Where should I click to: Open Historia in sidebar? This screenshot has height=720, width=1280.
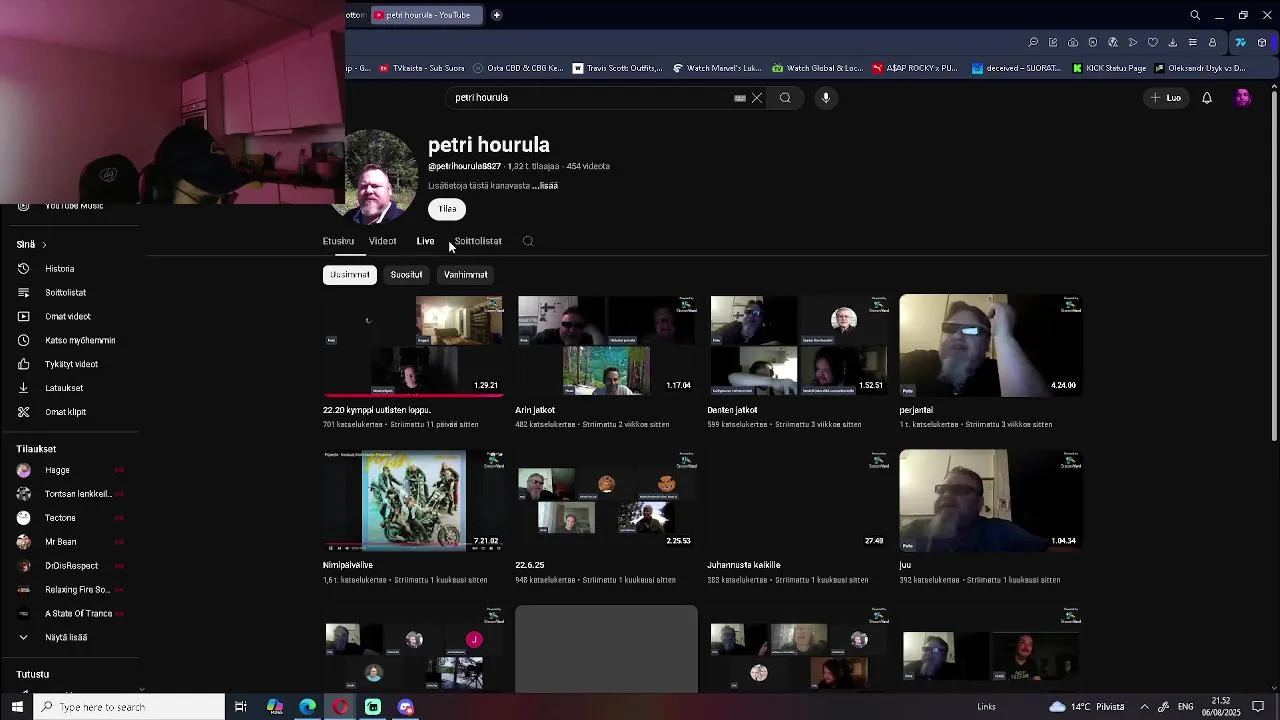(59, 269)
